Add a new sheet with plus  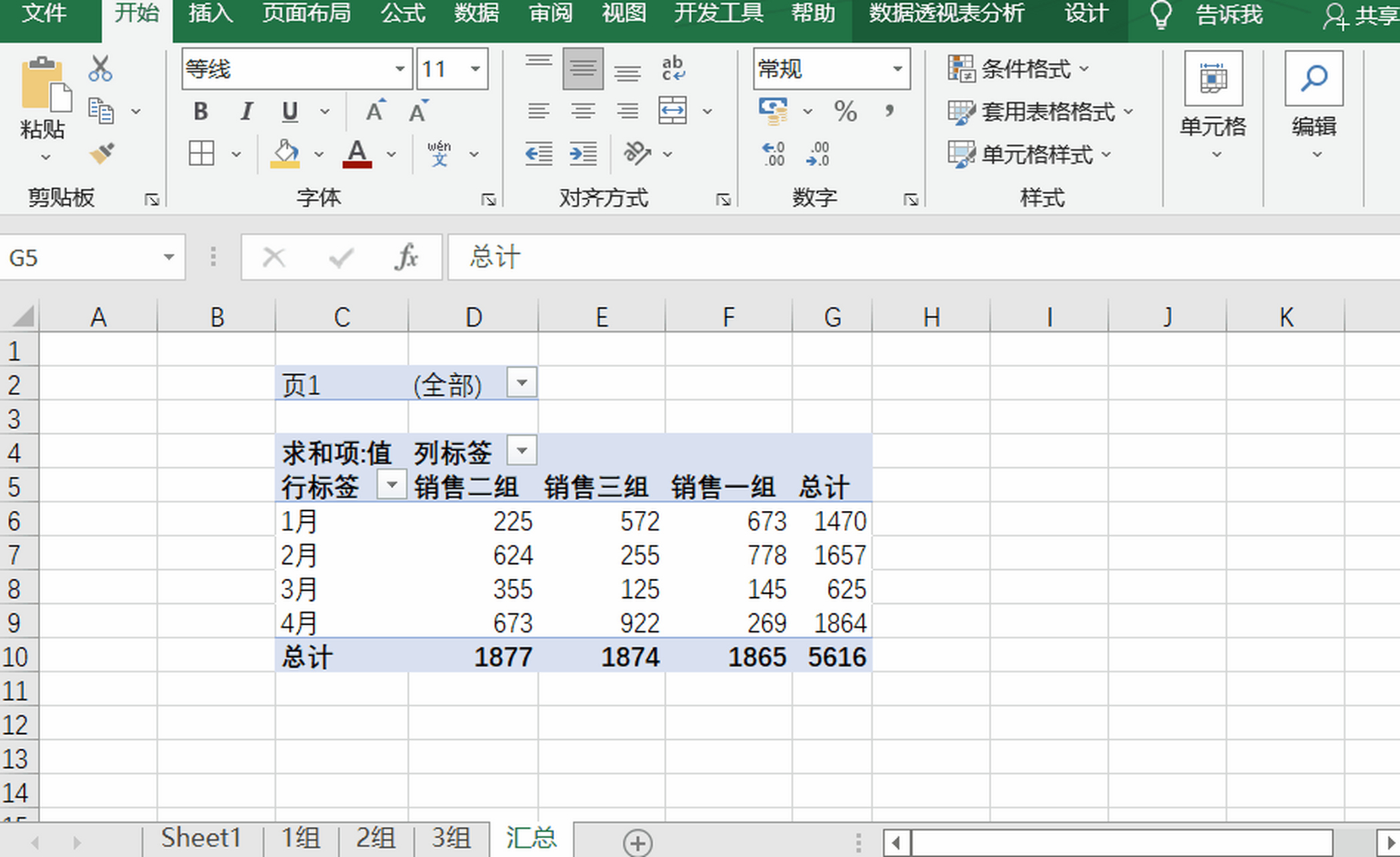[637, 842]
